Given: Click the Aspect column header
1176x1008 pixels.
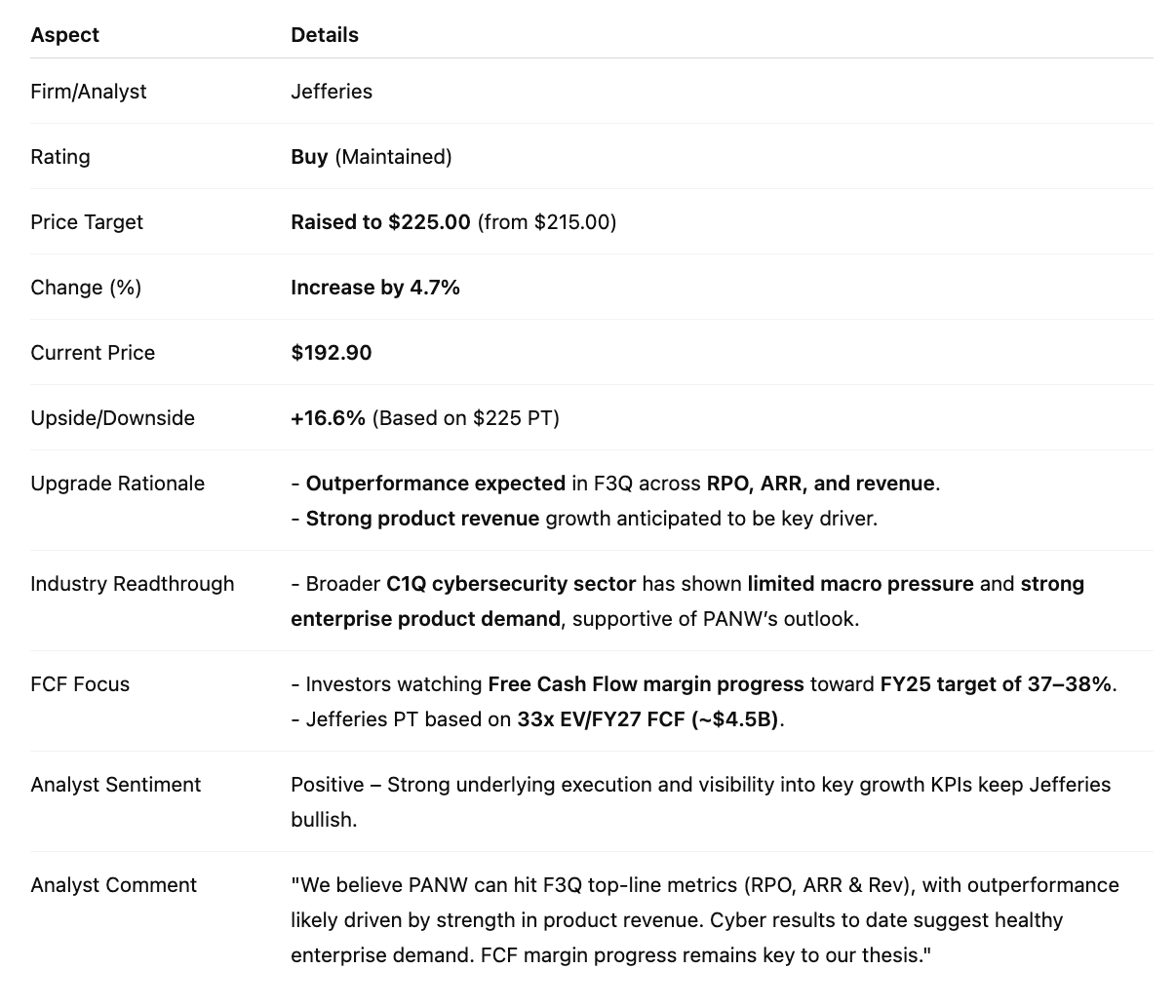Looking at the screenshot, I should [64, 35].
